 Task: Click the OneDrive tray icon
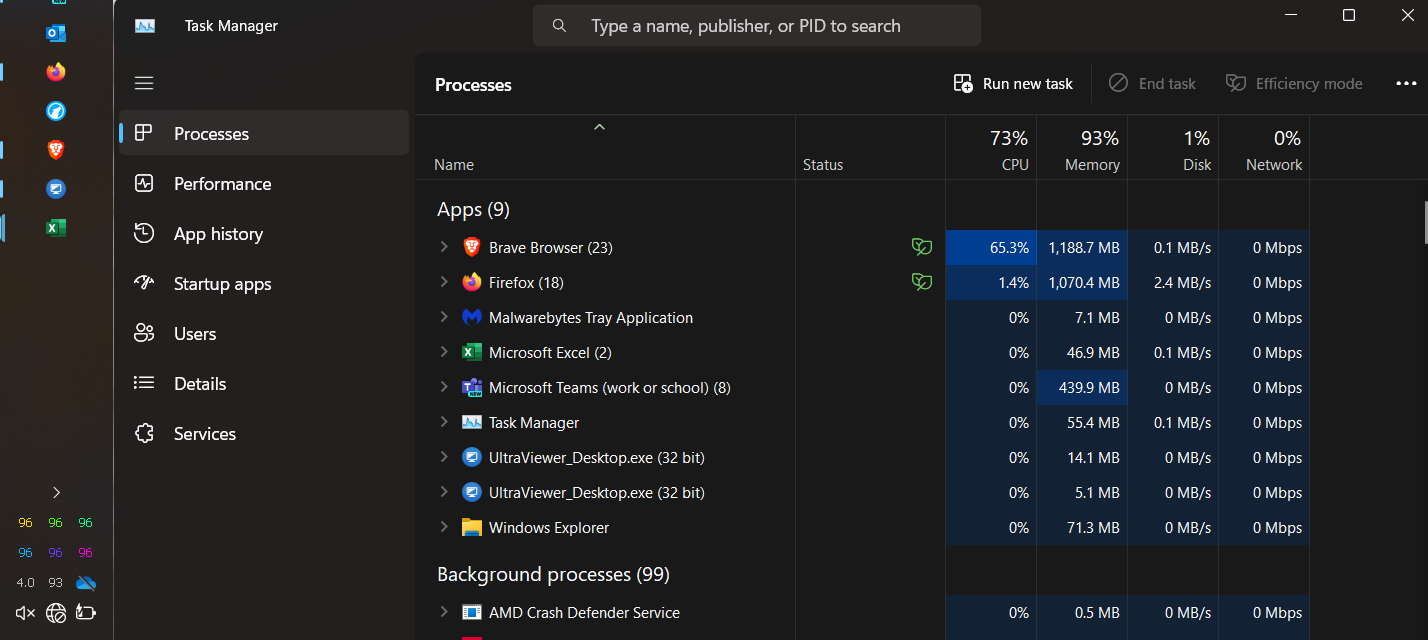(86, 583)
